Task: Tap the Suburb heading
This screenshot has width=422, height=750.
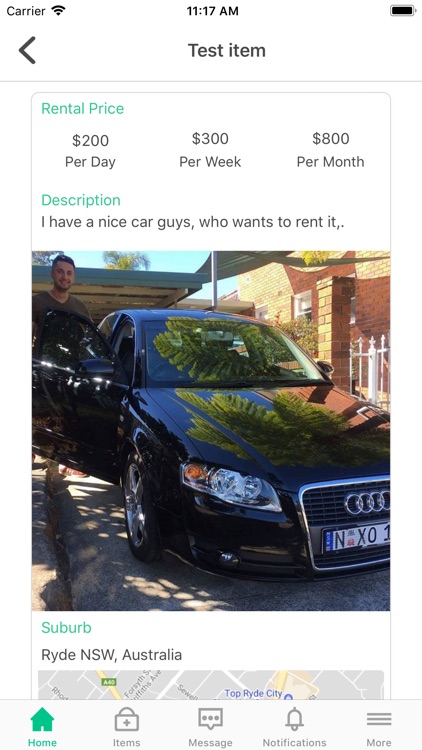Action: coord(67,628)
